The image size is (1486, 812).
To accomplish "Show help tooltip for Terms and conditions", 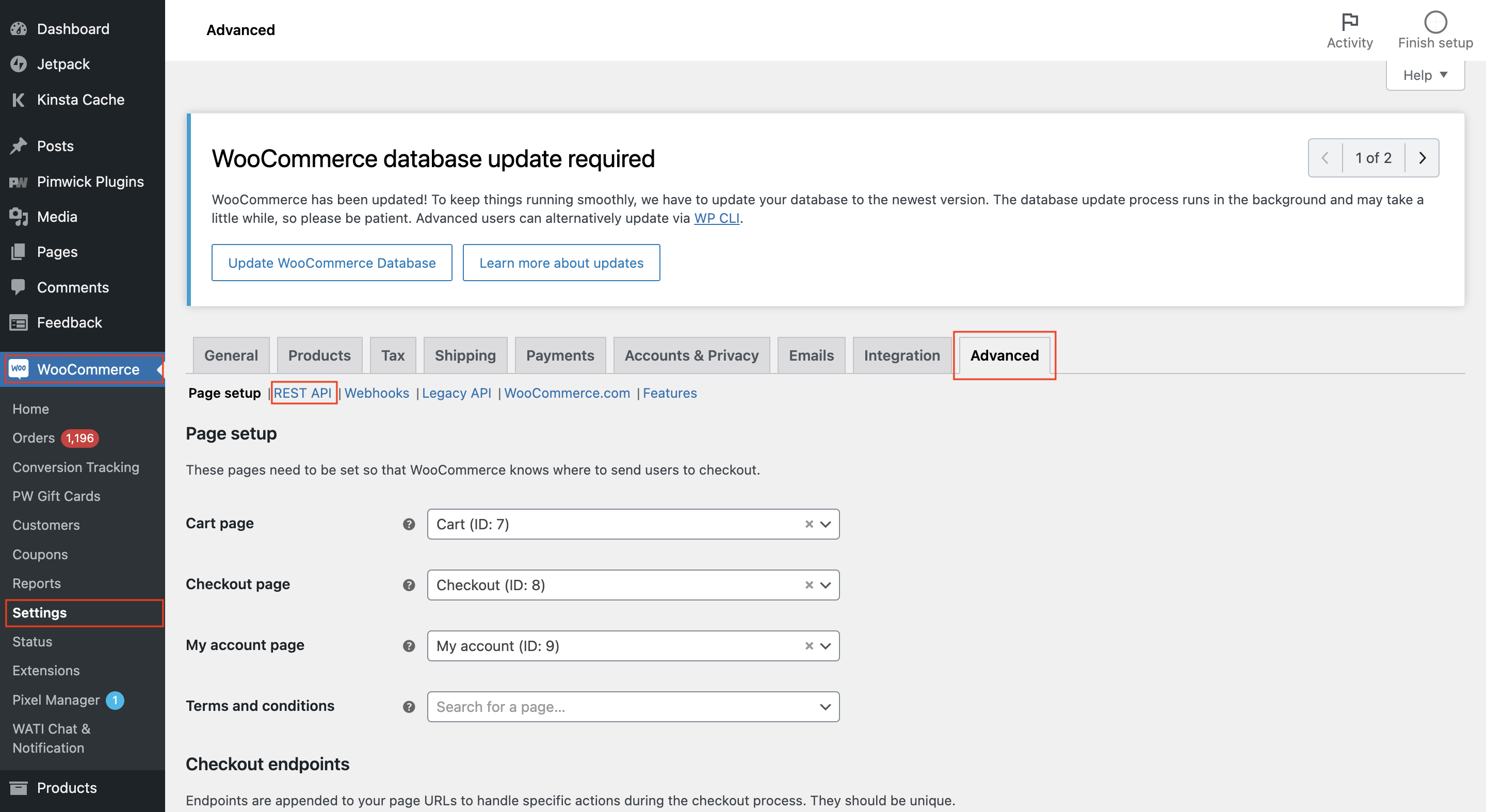I will (x=409, y=707).
